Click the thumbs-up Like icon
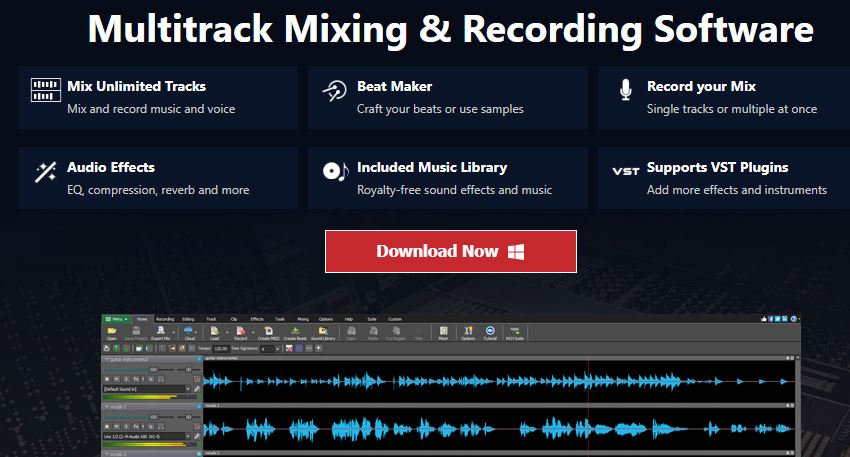This screenshot has height=457, width=850. pyautogui.click(x=764, y=319)
